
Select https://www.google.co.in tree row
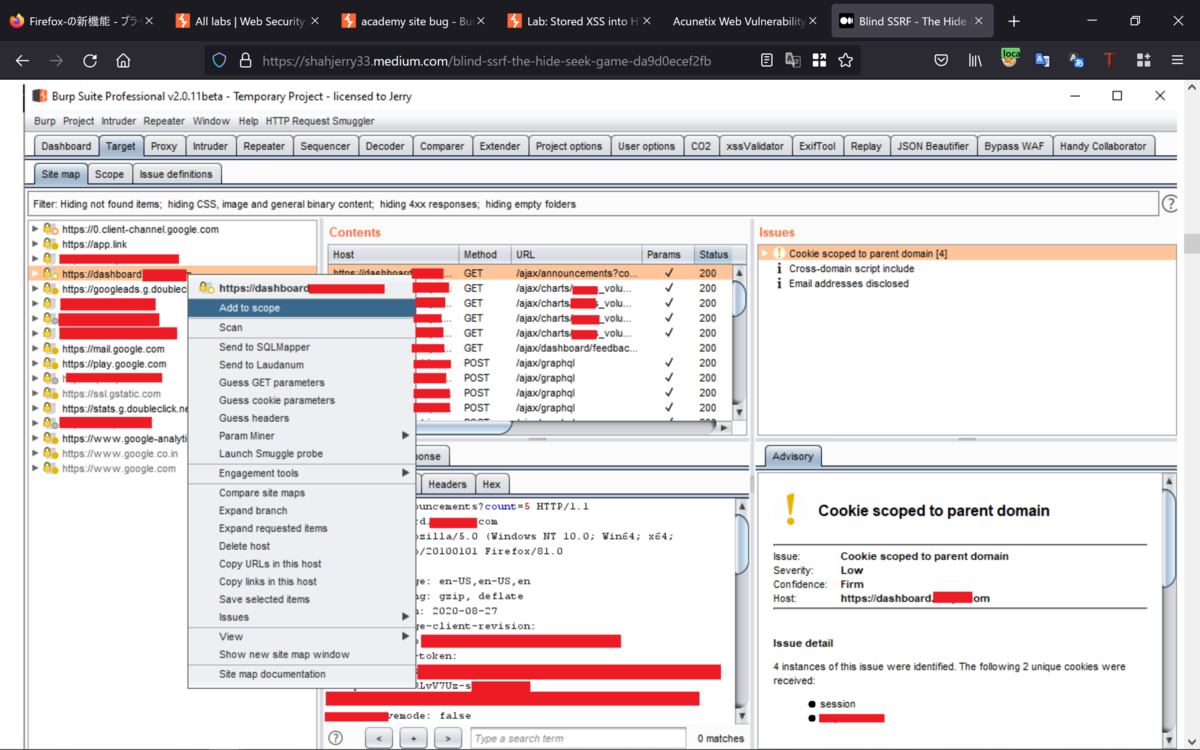coord(120,453)
